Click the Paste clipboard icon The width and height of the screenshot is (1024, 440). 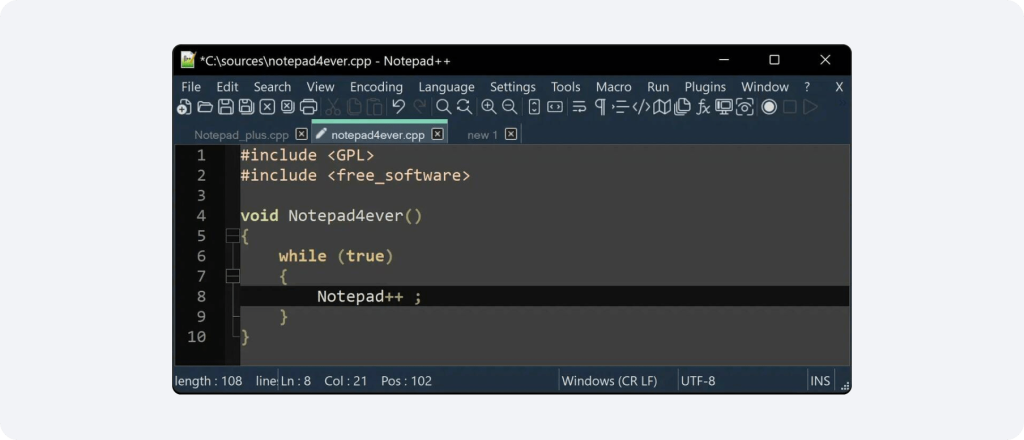(x=374, y=107)
